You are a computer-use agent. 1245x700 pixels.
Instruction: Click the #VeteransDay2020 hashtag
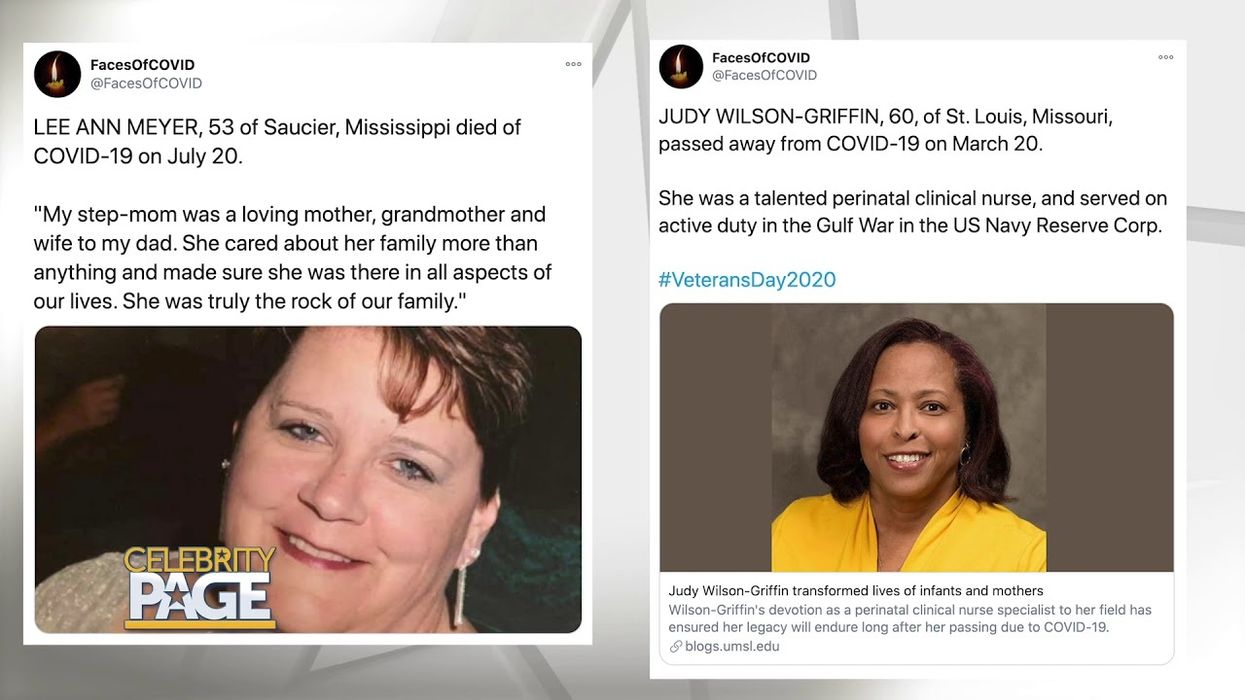[x=747, y=280]
